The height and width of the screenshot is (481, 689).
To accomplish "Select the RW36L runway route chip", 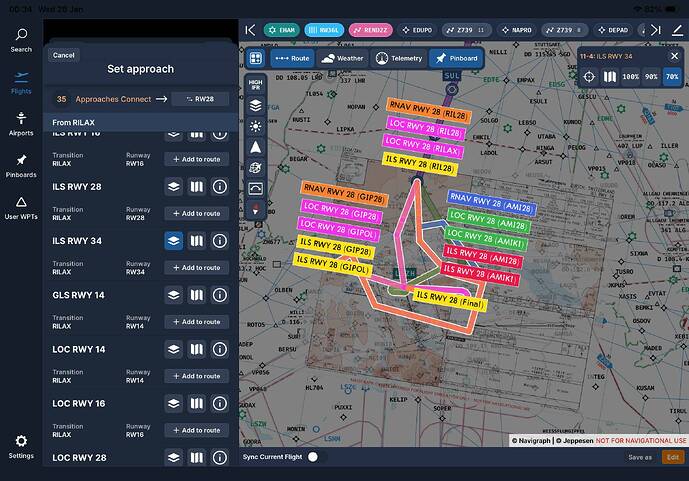I will click(324, 30).
